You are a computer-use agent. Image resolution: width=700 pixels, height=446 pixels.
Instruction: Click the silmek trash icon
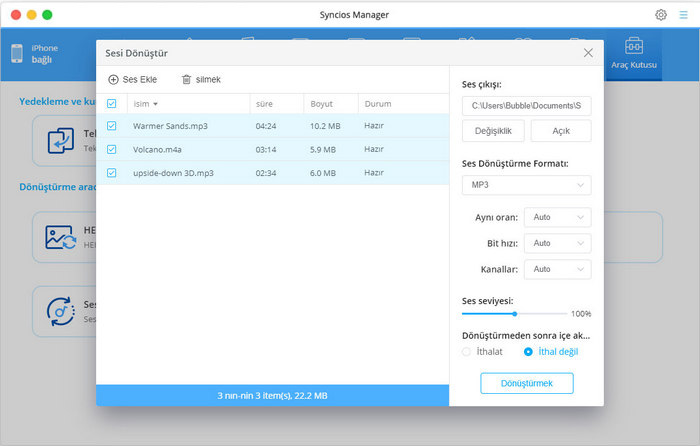186,79
